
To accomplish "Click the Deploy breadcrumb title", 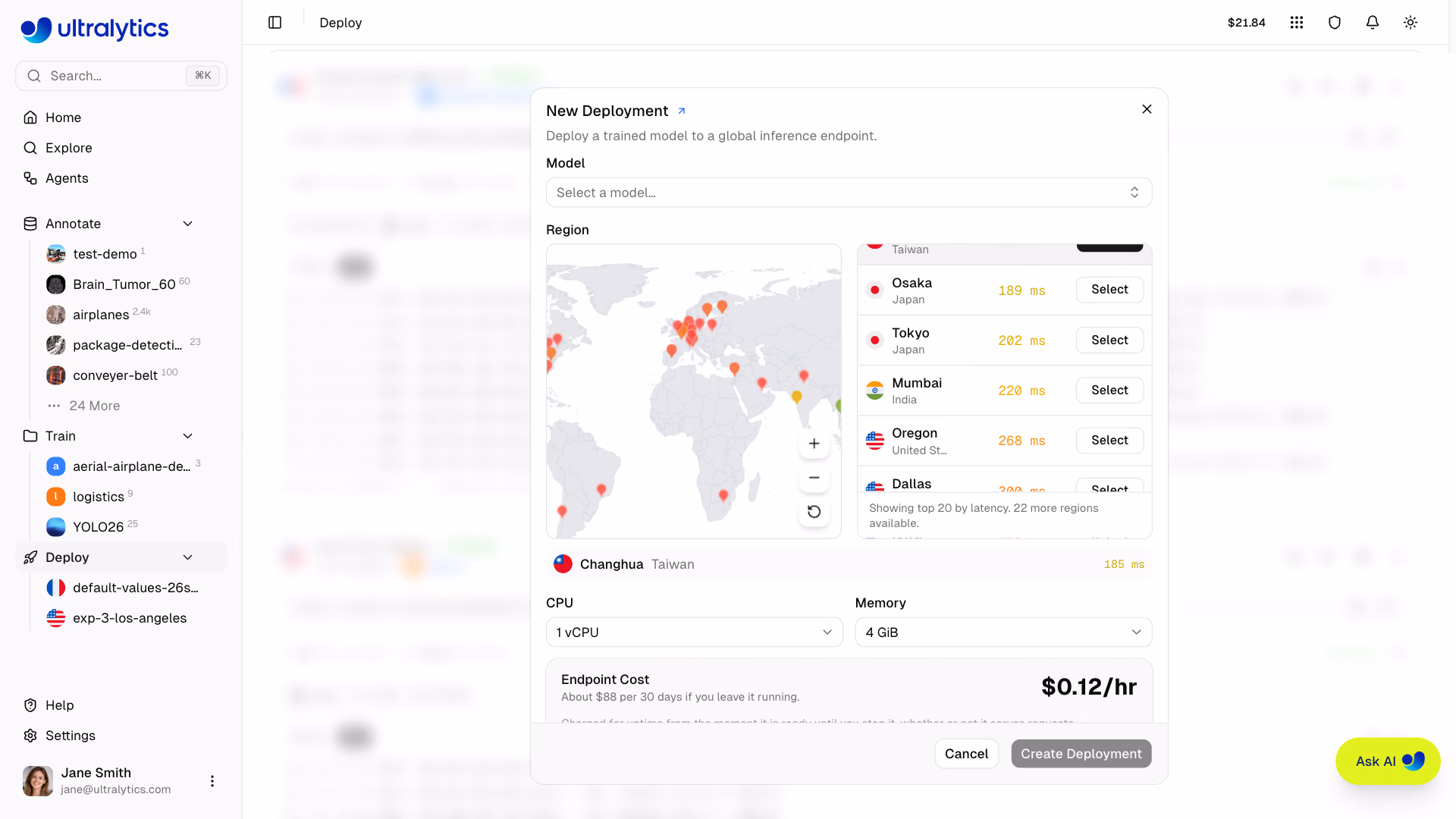I will coord(340,23).
